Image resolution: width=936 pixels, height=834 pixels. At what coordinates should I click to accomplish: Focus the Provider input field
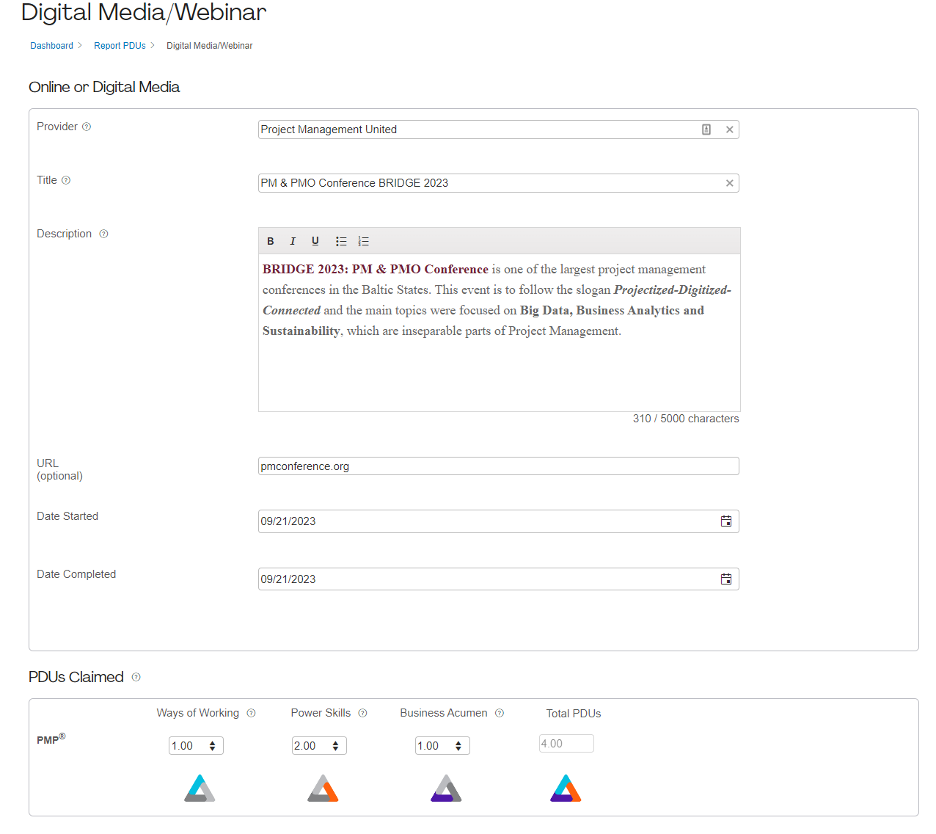tap(498, 130)
